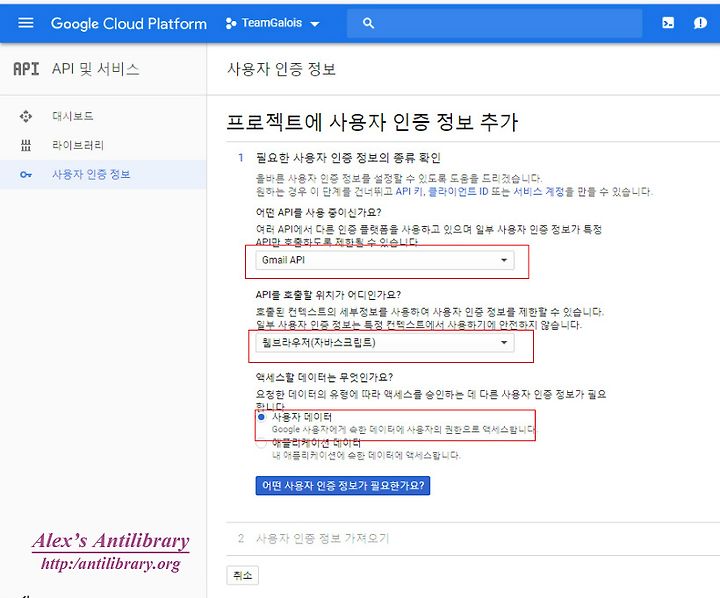The height and width of the screenshot is (598, 720).
Task: Select the 사용자 인증 정보 sidebar item
Action: pos(103,175)
